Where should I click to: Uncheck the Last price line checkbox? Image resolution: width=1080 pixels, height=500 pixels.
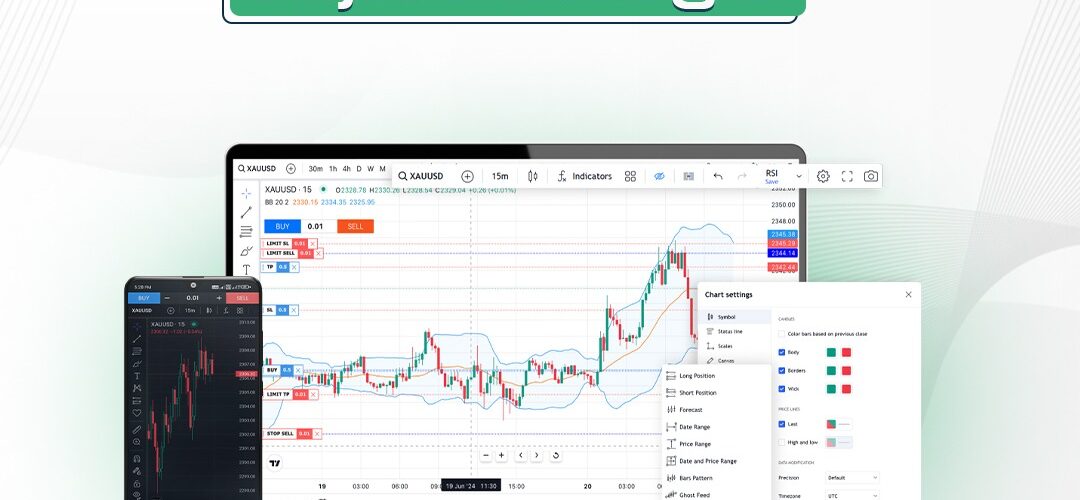pos(782,424)
